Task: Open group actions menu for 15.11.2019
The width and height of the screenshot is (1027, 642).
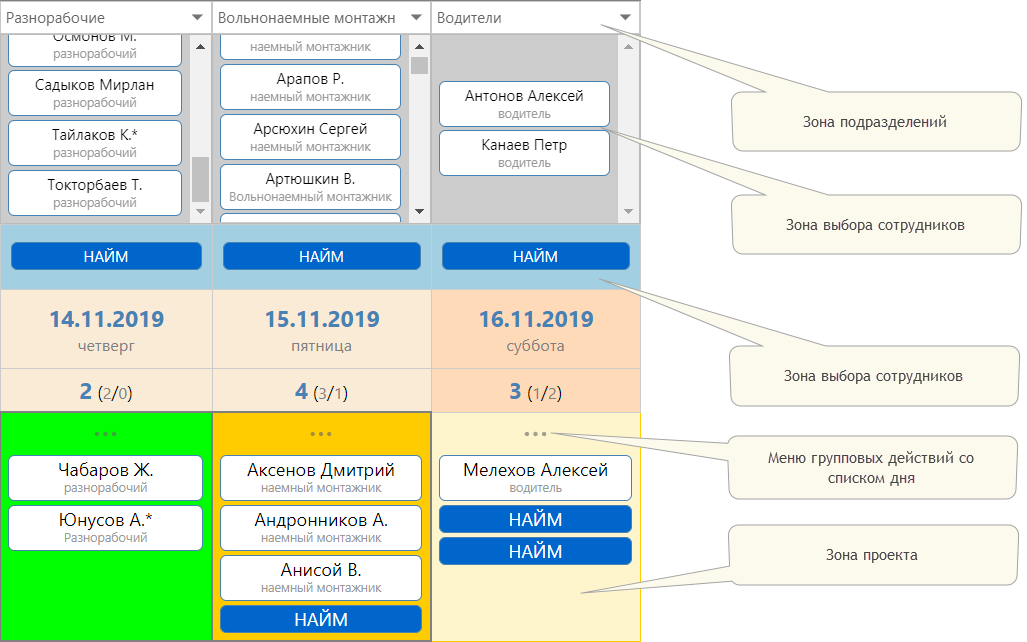Action: click(x=321, y=434)
